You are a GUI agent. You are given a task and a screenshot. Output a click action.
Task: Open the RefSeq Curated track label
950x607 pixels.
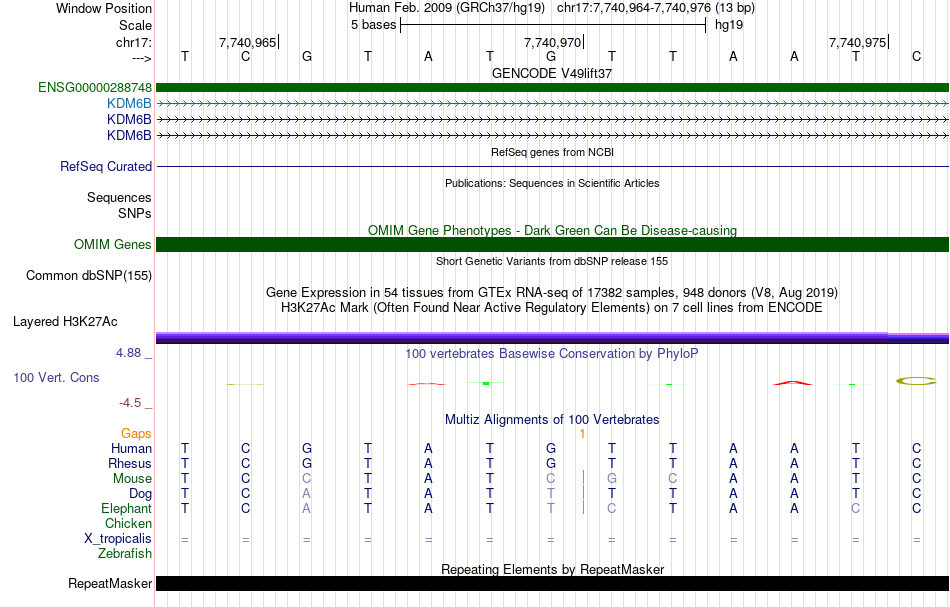(106, 166)
